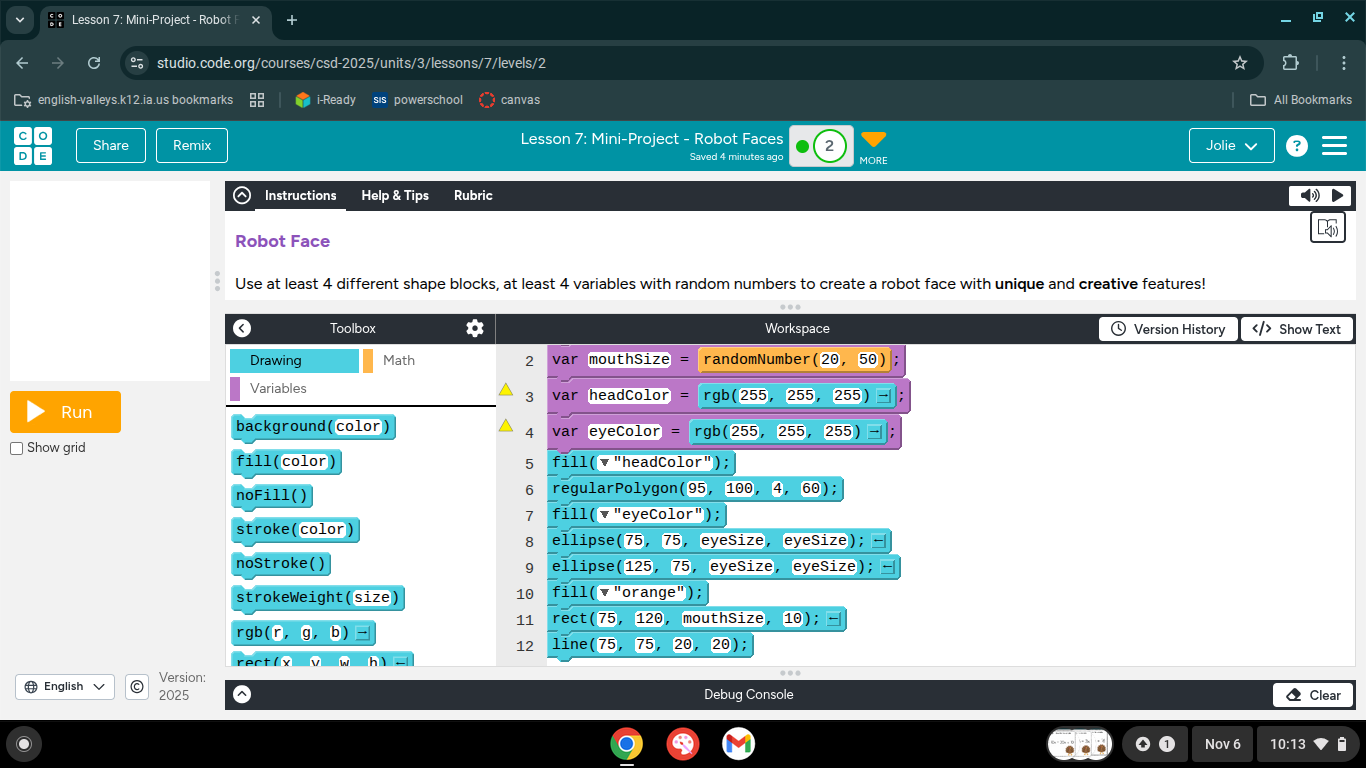Click the copyright icon
The image size is (1366, 768).
pos(138,687)
